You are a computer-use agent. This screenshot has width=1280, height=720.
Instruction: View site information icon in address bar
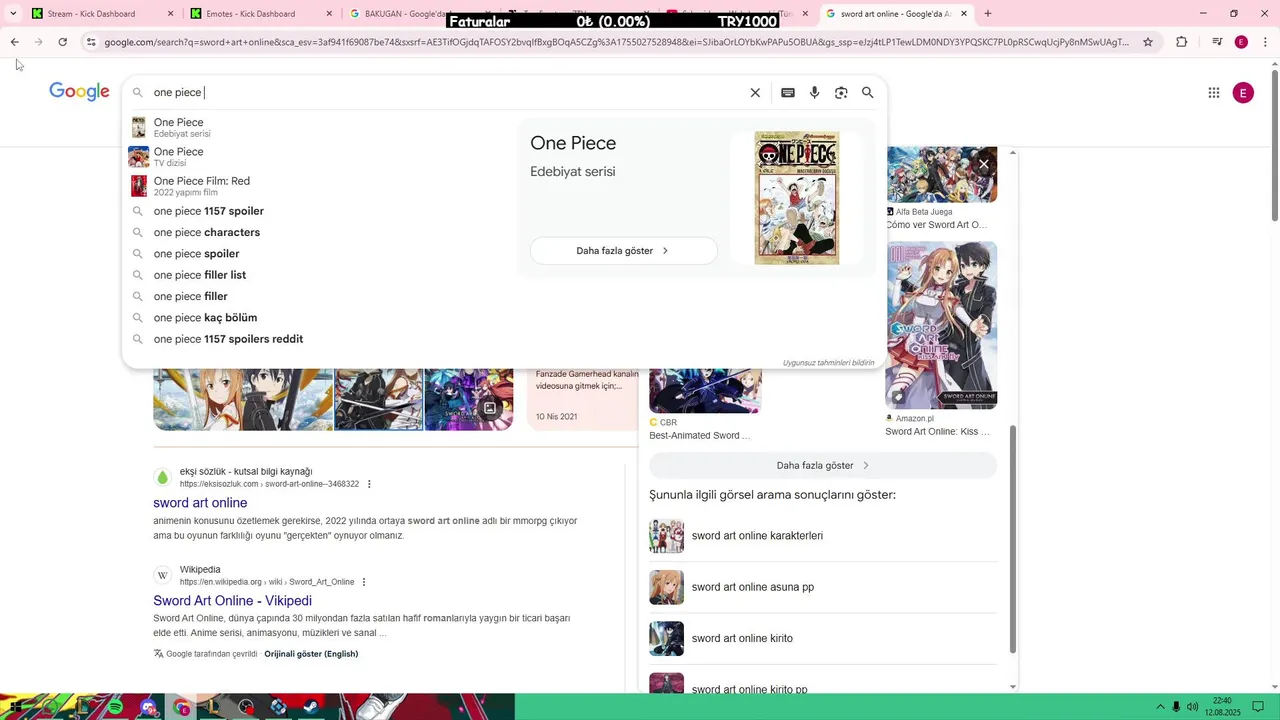tap(91, 42)
